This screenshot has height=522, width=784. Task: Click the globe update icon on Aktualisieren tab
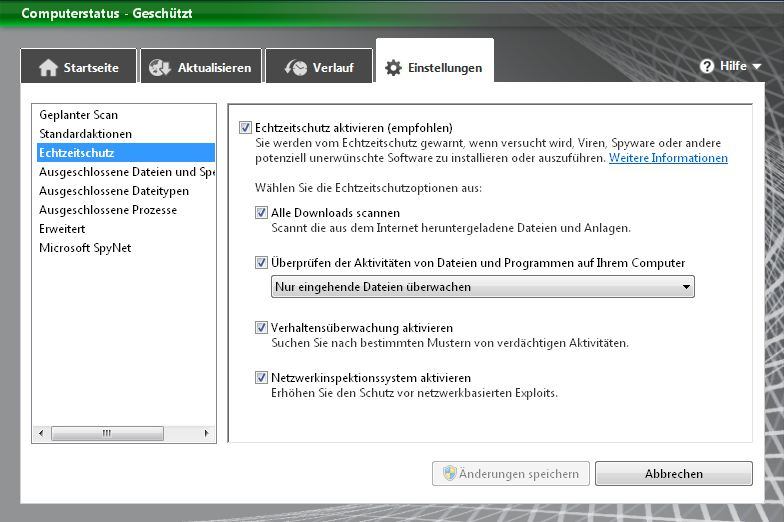pos(160,68)
